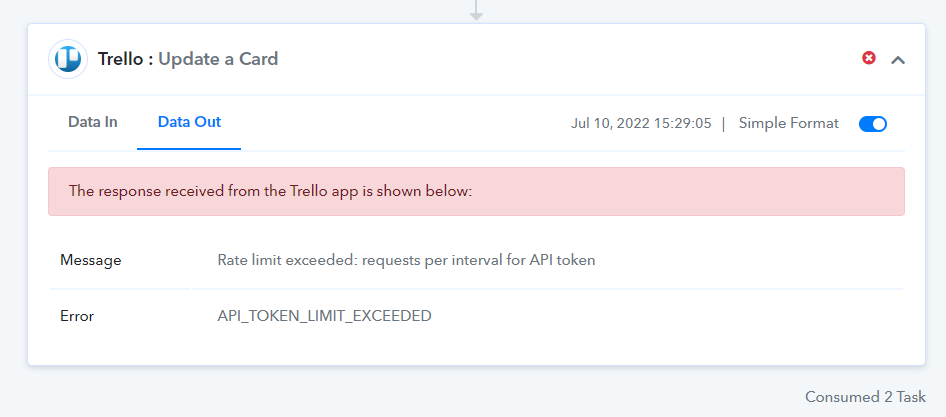Click the Consumed 2 Task text
This screenshot has height=417, width=946.
click(x=865, y=397)
